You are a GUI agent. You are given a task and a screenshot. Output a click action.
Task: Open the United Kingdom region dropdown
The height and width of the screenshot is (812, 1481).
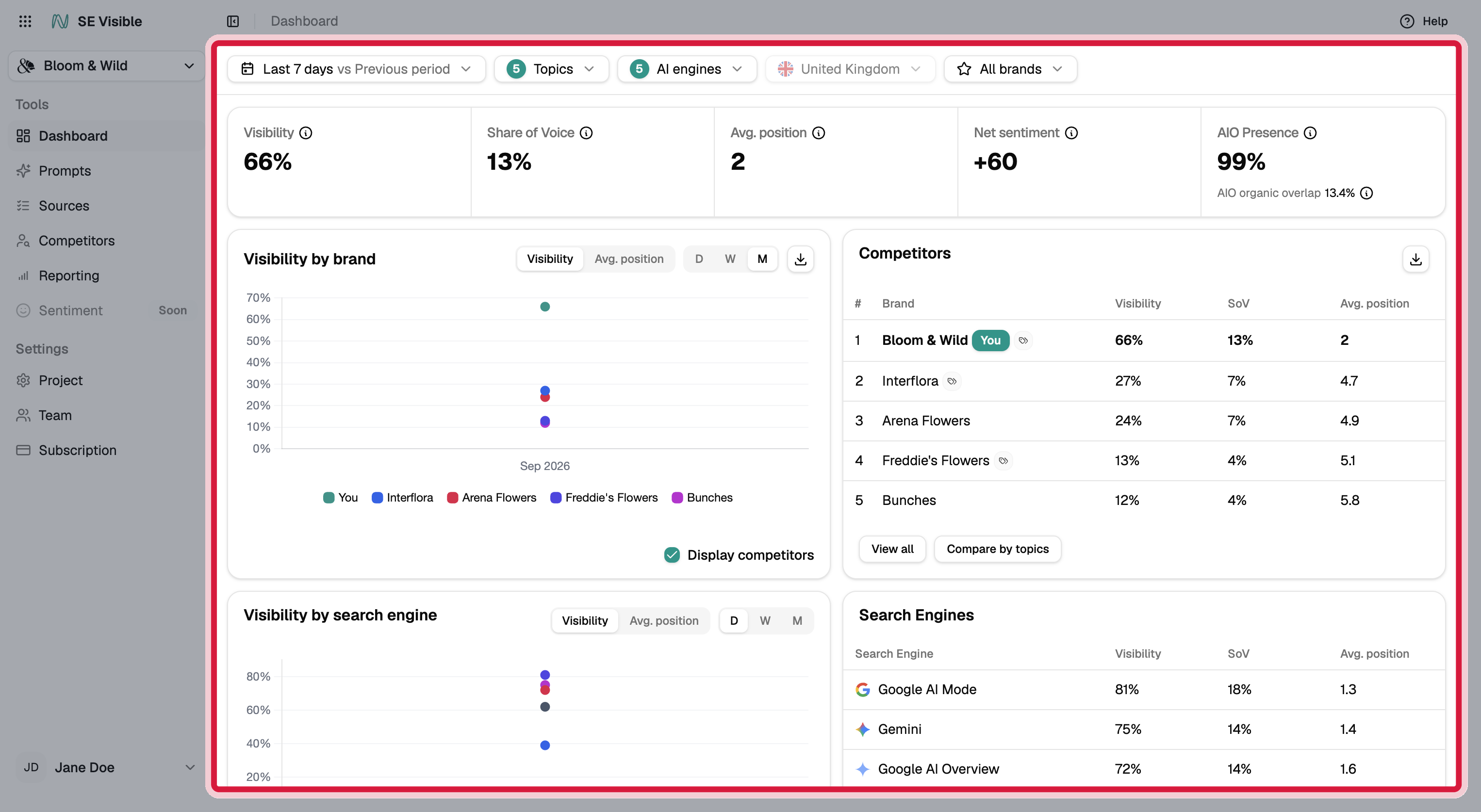click(x=850, y=69)
